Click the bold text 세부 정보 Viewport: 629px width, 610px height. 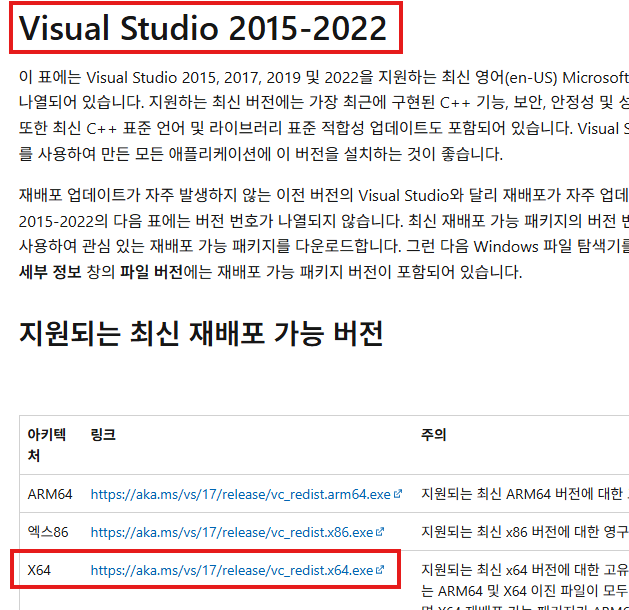click(50, 272)
